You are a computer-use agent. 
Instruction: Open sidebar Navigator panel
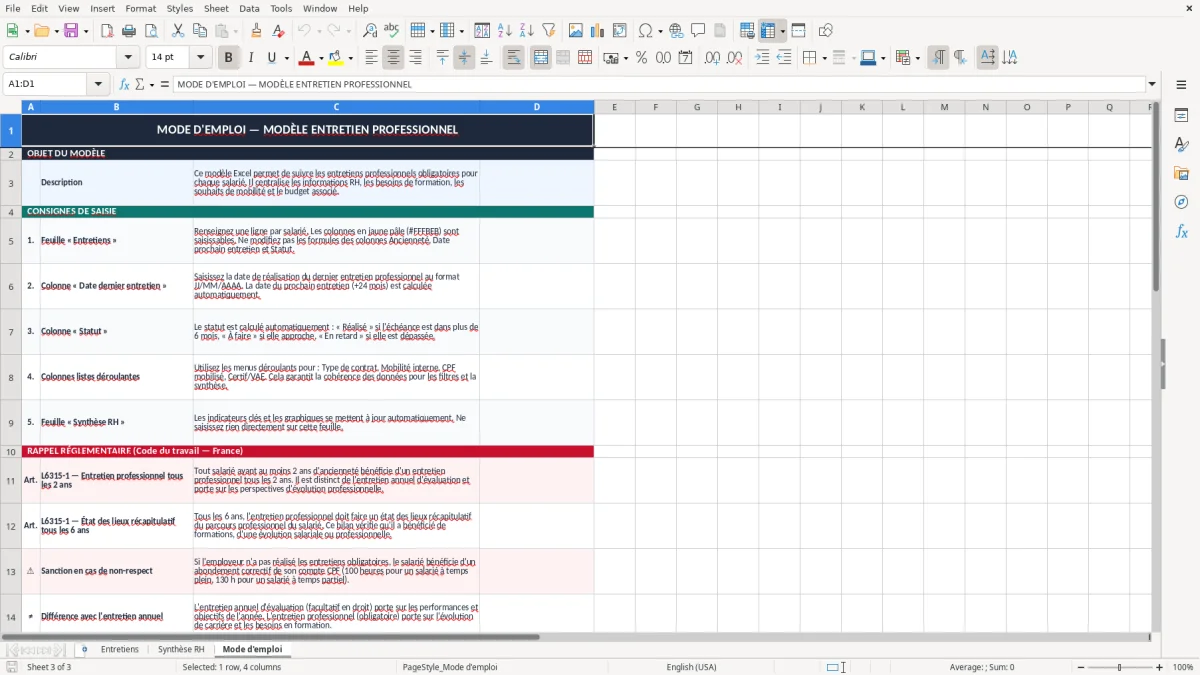1181,202
